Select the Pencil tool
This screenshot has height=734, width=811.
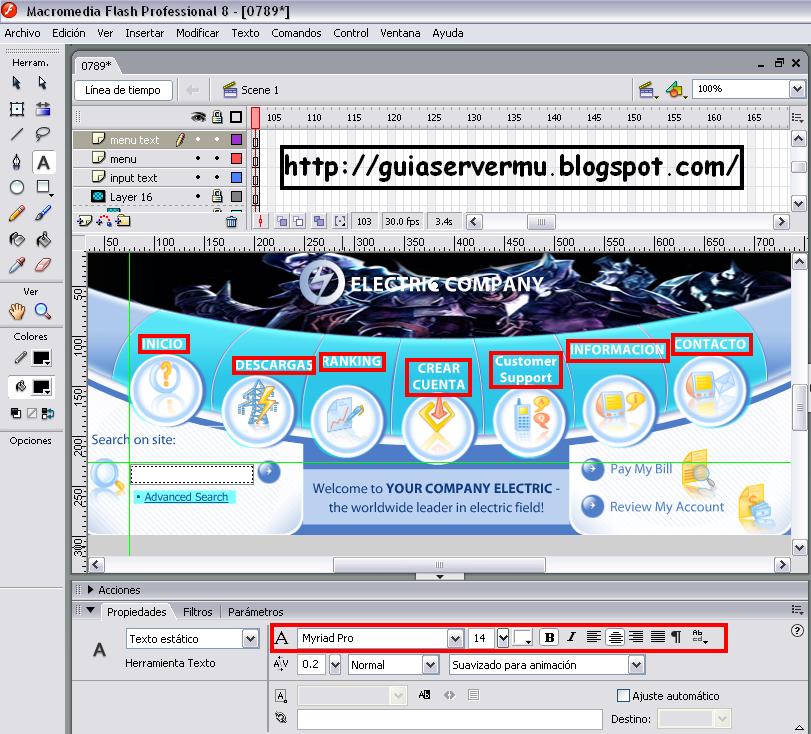click(x=17, y=213)
